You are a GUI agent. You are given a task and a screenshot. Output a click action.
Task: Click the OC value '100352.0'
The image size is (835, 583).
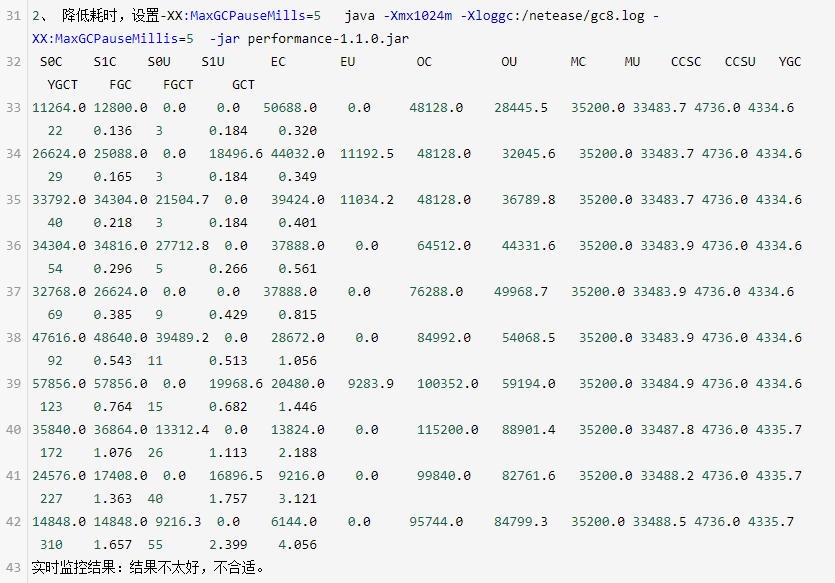pos(447,384)
